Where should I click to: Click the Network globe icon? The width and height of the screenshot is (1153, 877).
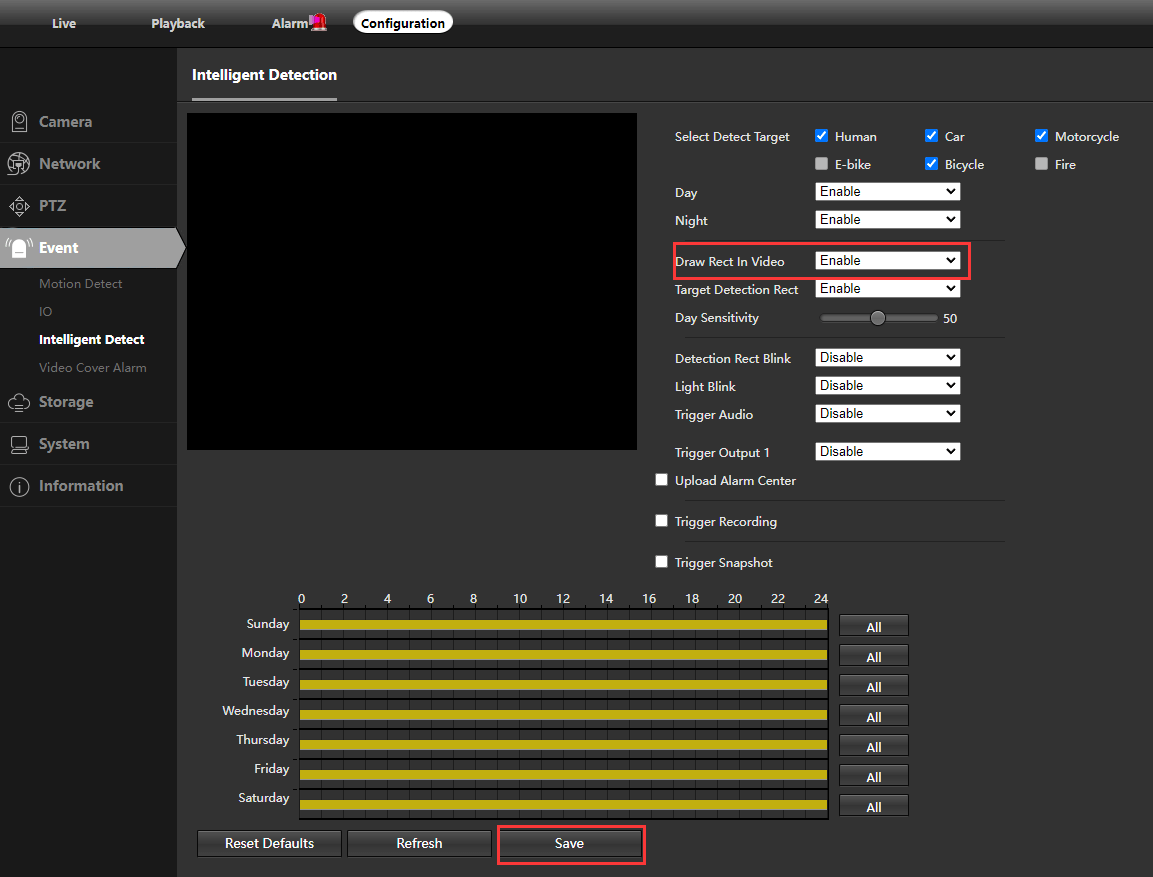19,164
